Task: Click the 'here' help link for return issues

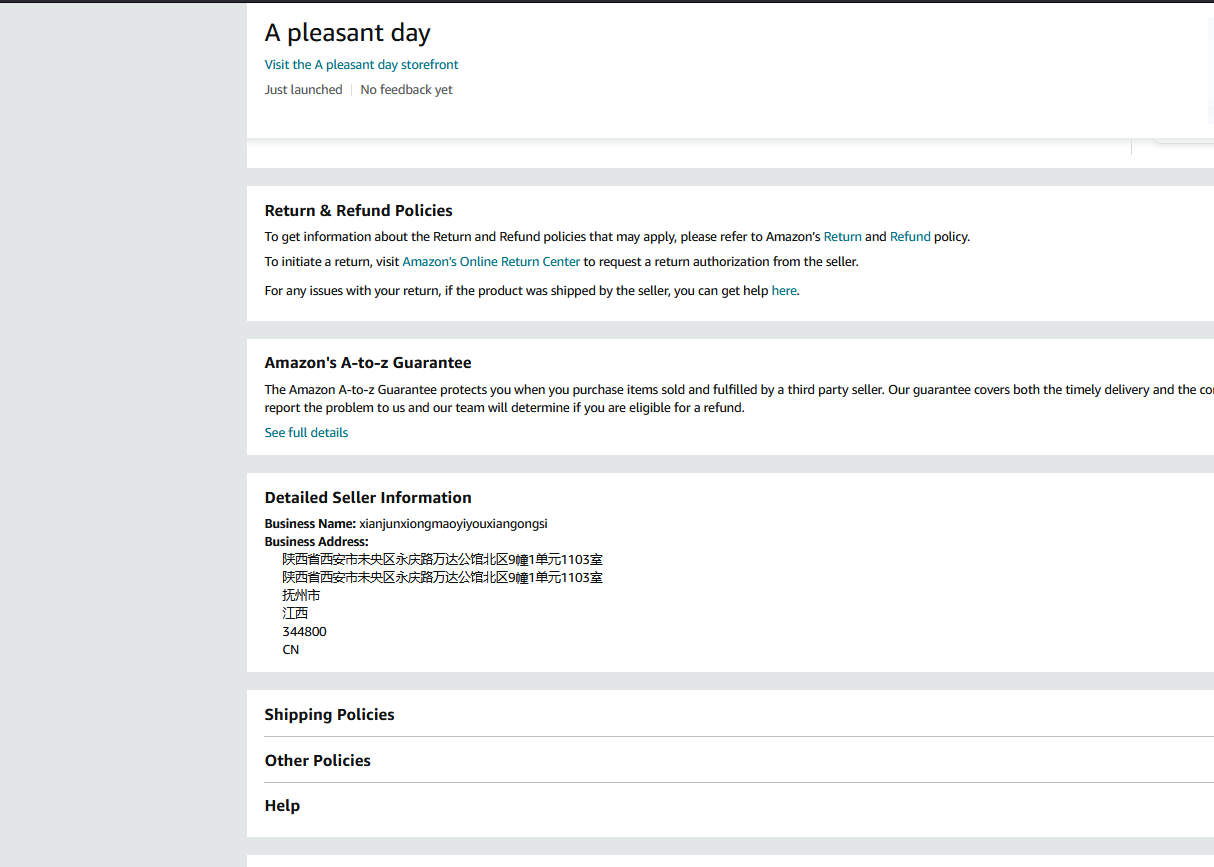Action: click(x=784, y=291)
